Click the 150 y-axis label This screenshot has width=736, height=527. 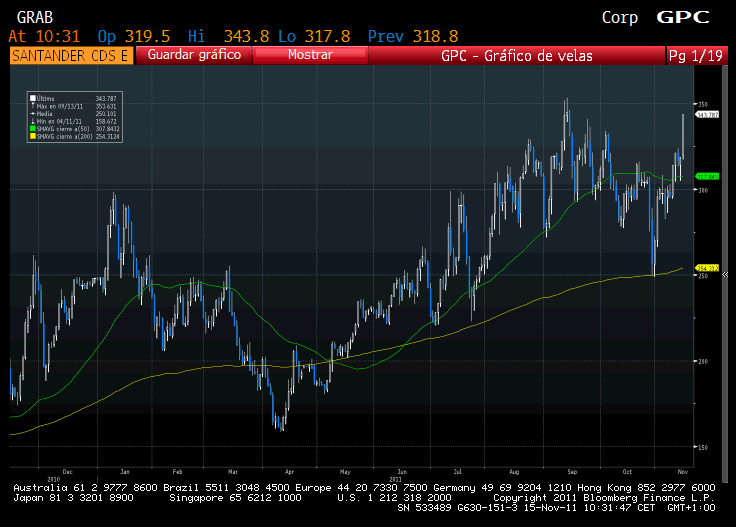click(703, 447)
